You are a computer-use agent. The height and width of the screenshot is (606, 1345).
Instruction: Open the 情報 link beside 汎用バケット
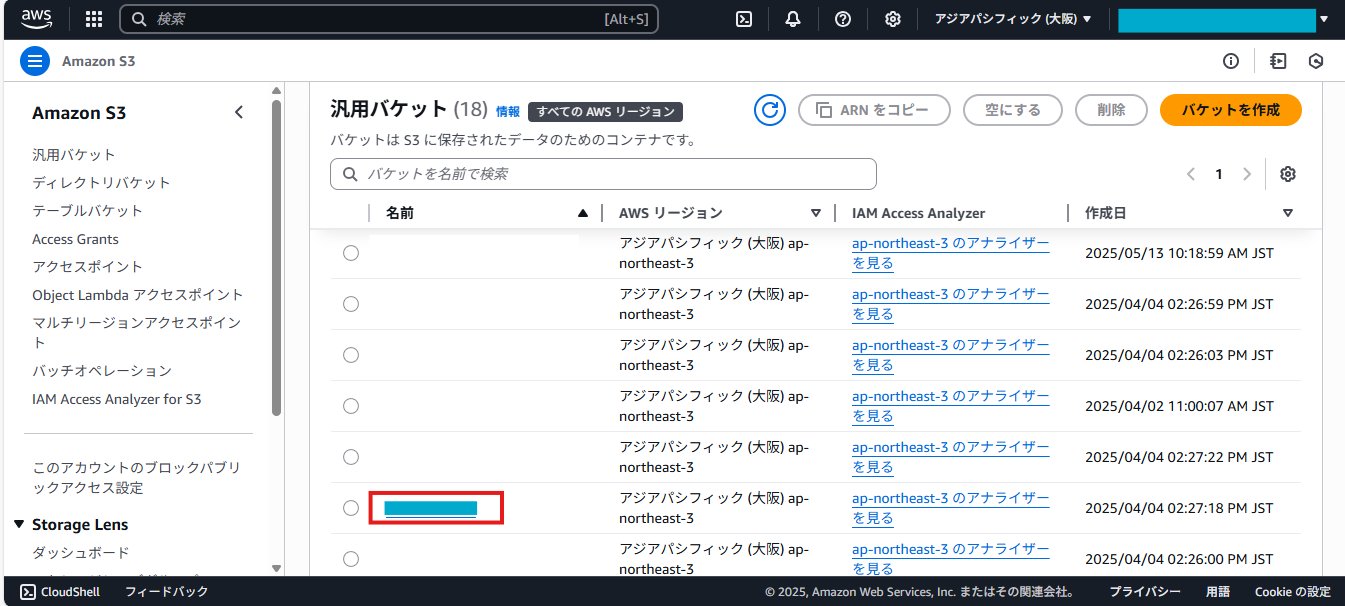508,112
